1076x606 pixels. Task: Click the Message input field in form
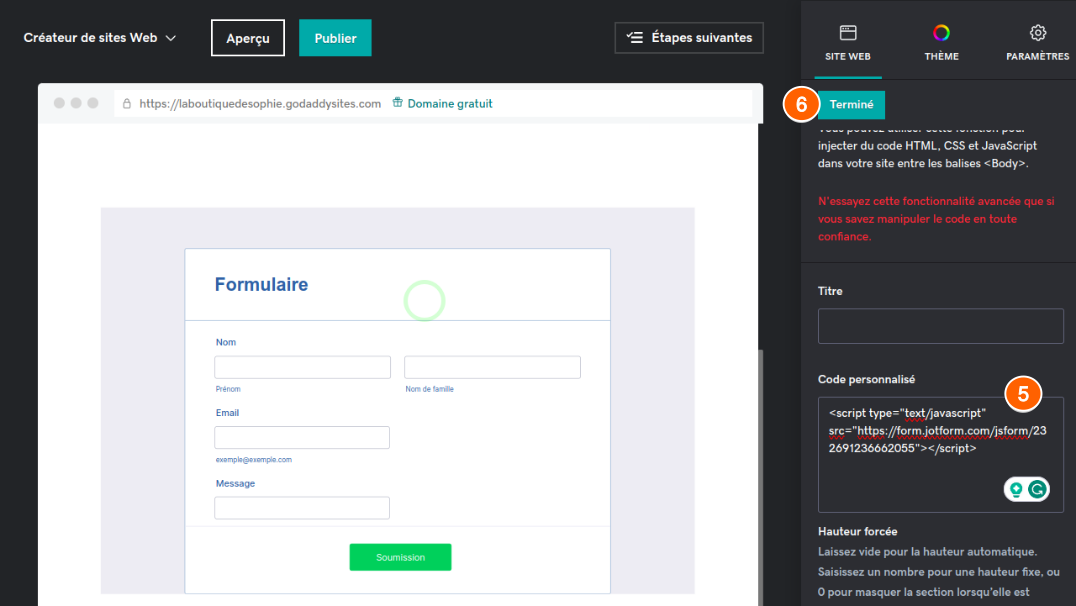pyautogui.click(x=302, y=508)
